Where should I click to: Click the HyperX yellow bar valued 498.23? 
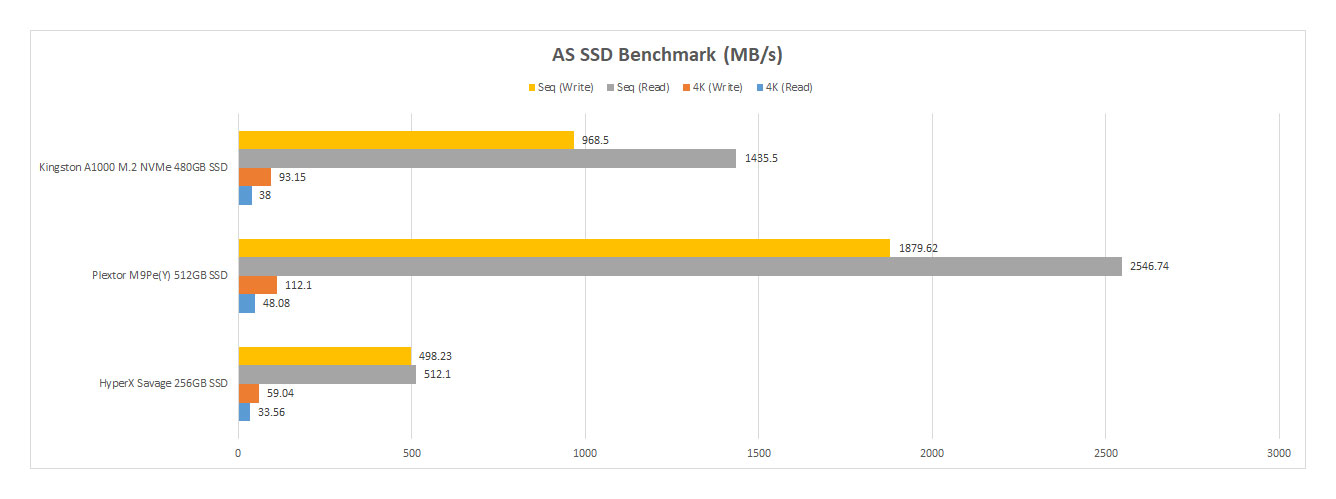(x=325, y=356)
